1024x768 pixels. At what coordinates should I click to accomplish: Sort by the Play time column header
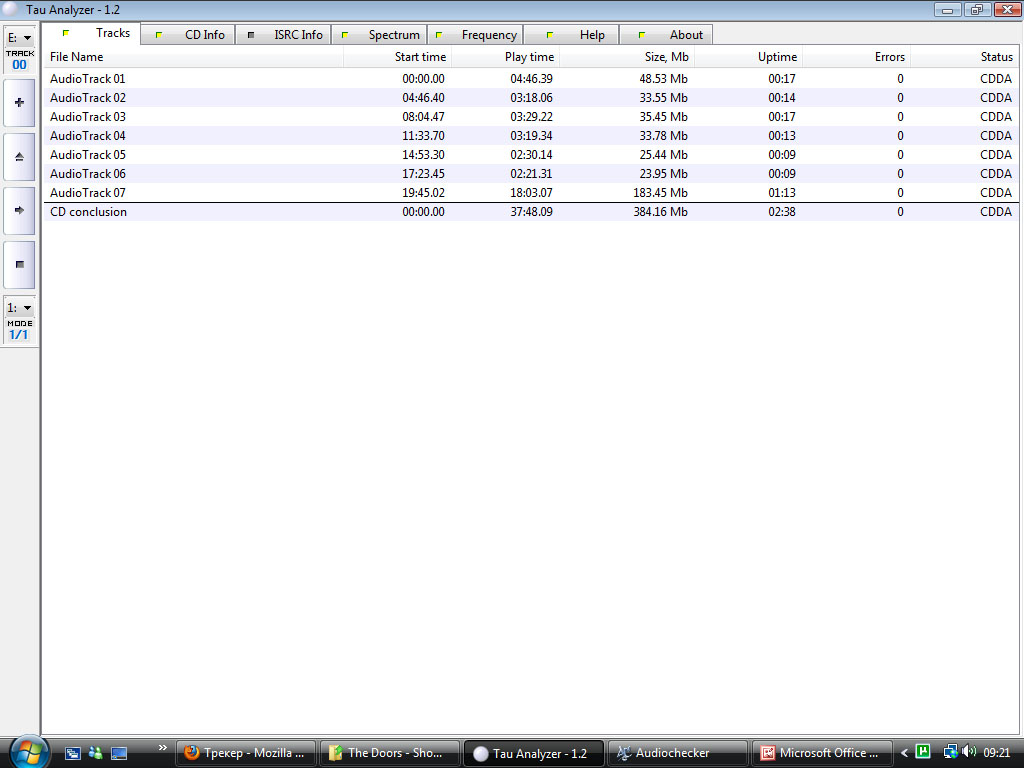[506, 58]
